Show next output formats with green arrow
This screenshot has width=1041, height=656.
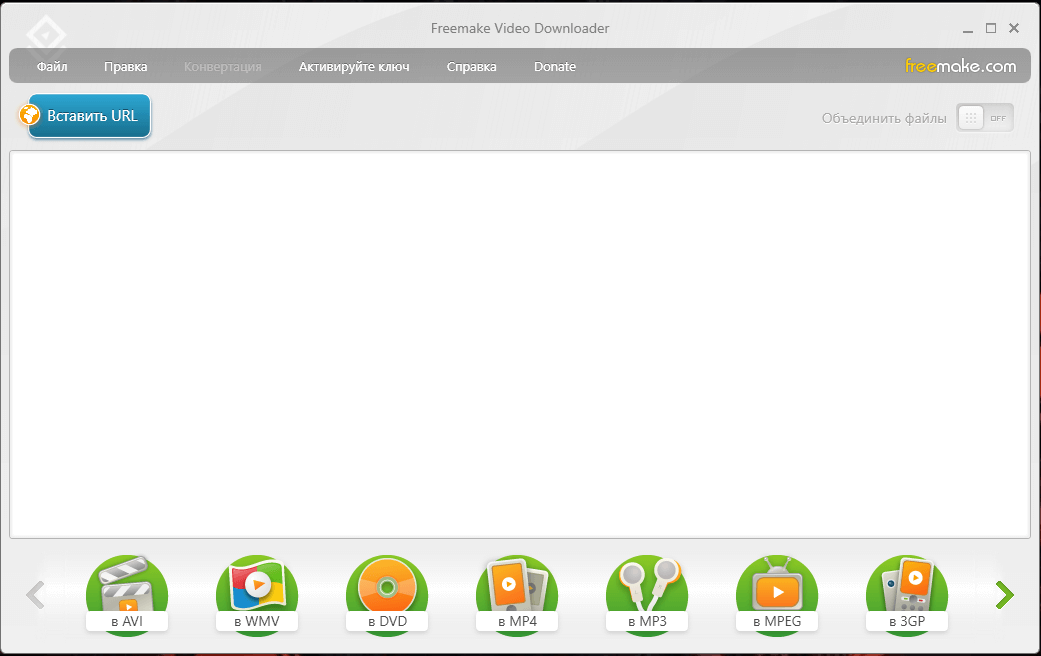point(1004,595)
